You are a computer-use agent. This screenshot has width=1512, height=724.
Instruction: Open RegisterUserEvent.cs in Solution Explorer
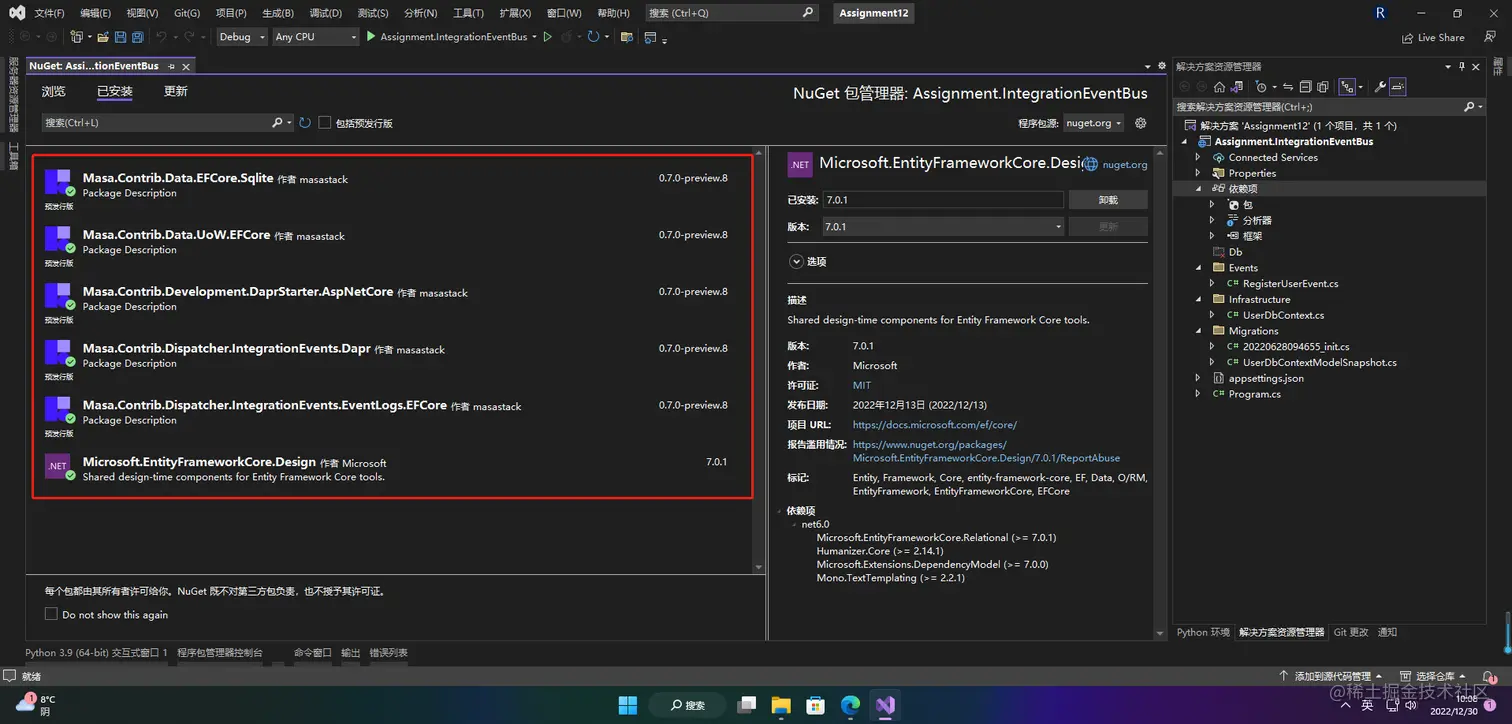coord(1290,284)
